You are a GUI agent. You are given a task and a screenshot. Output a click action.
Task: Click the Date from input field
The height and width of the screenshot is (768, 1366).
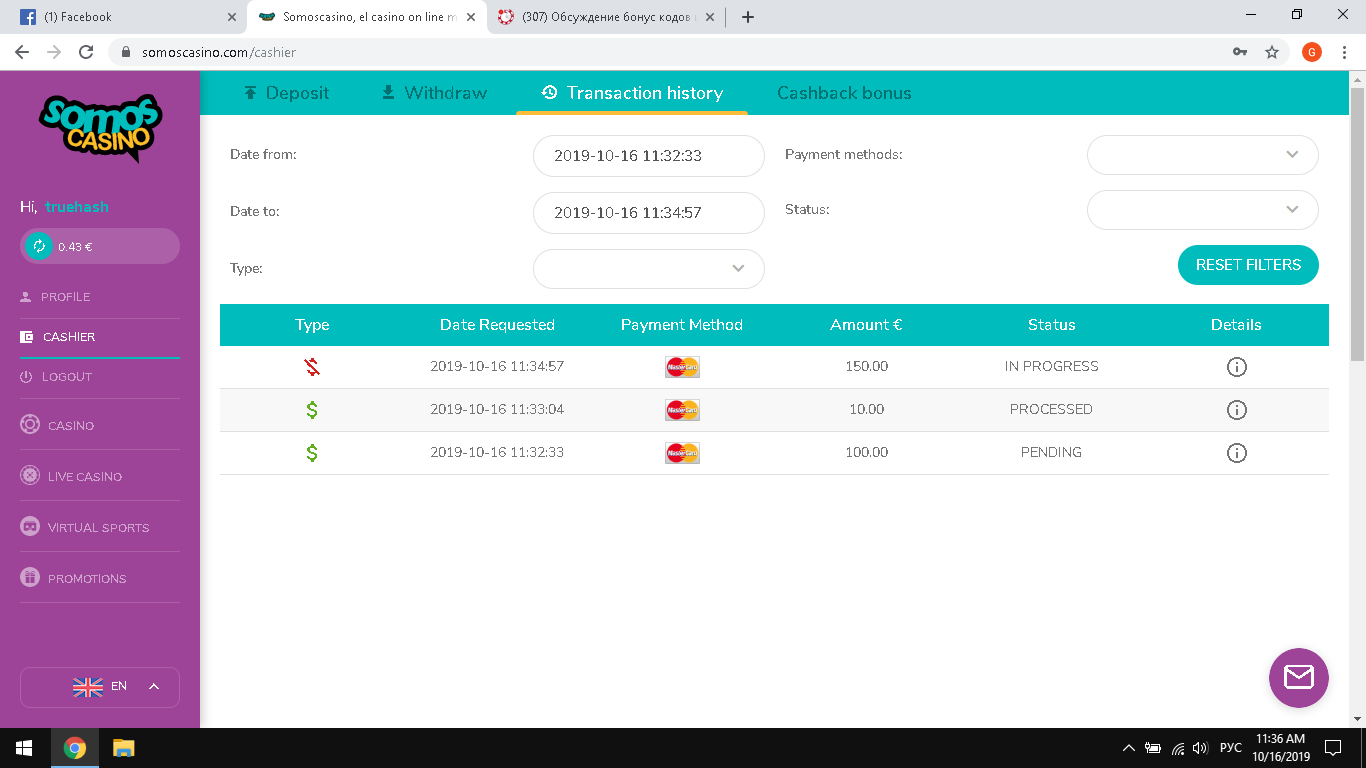649,156
